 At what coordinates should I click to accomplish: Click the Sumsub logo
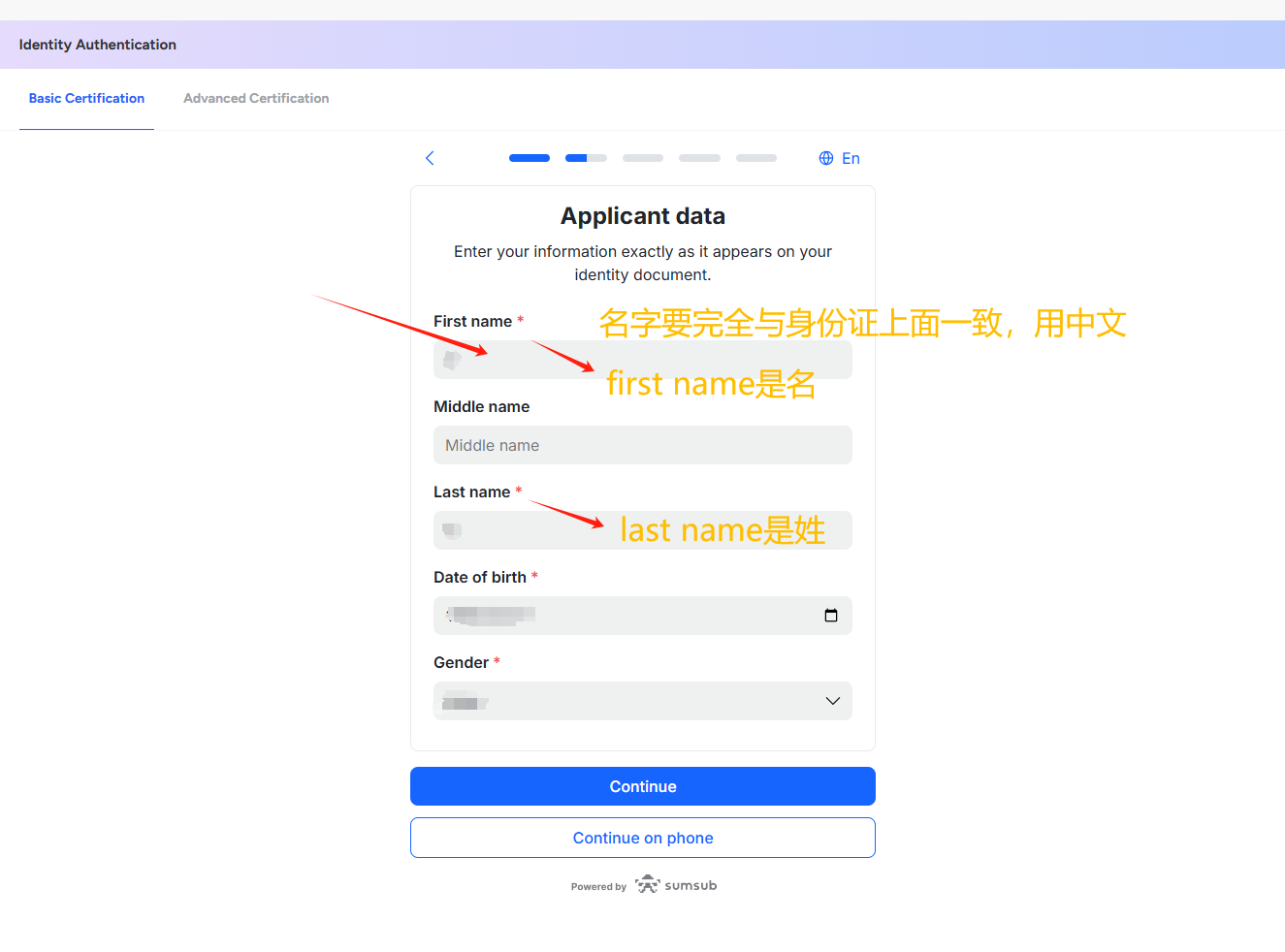(x=676, y=885)
